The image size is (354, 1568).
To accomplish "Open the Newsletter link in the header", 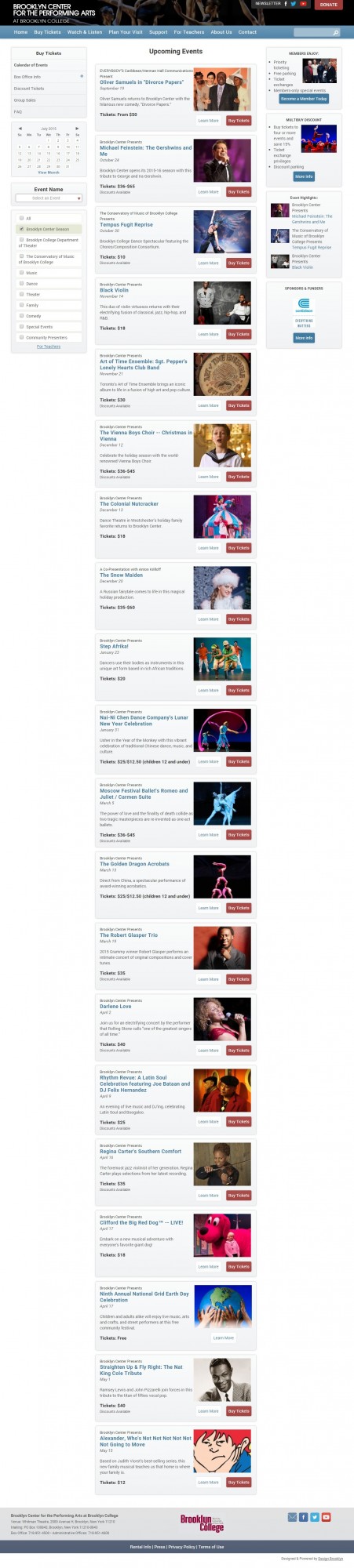I will (268, 4).
